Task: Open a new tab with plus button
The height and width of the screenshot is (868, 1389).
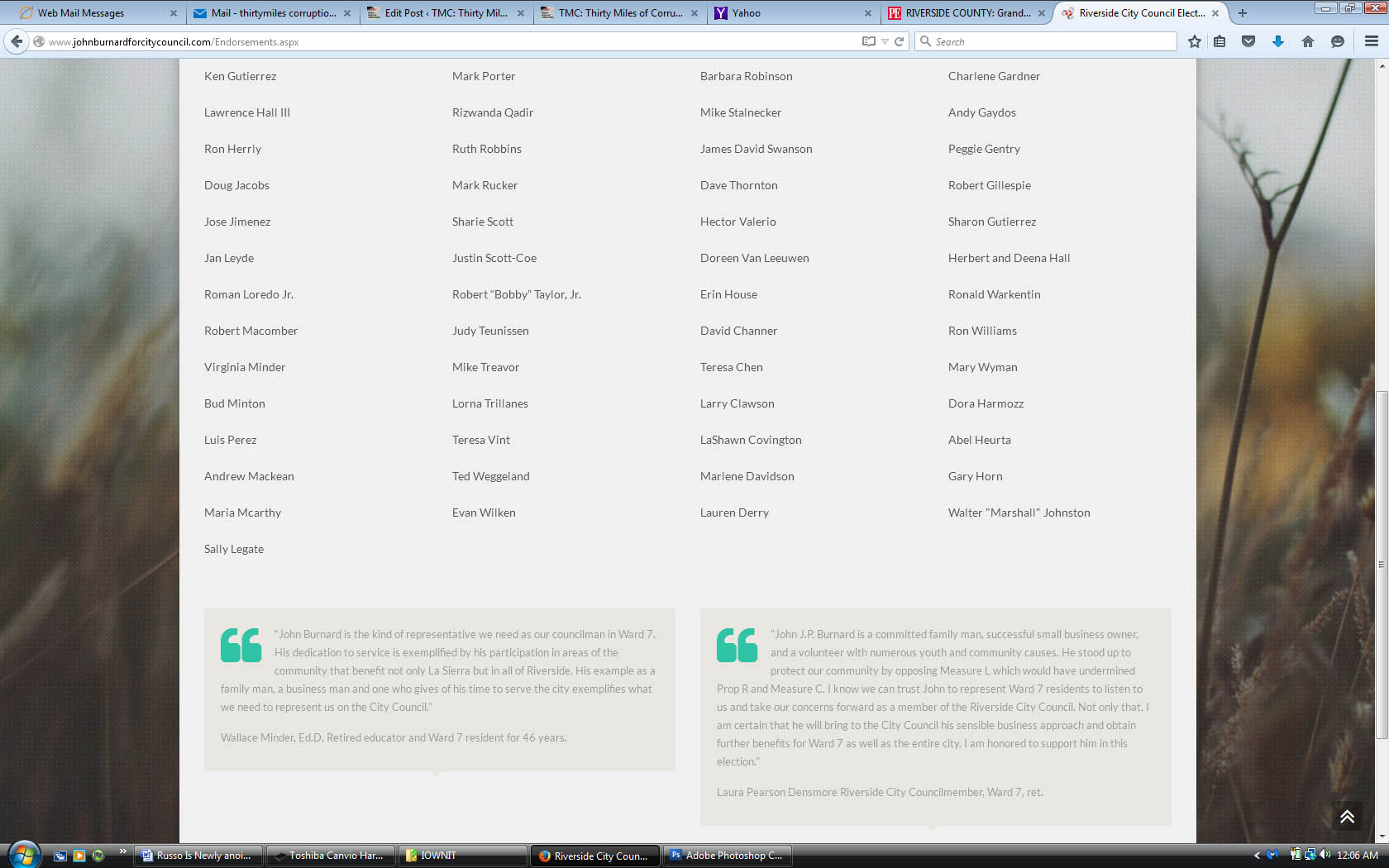Action: 1242,13
